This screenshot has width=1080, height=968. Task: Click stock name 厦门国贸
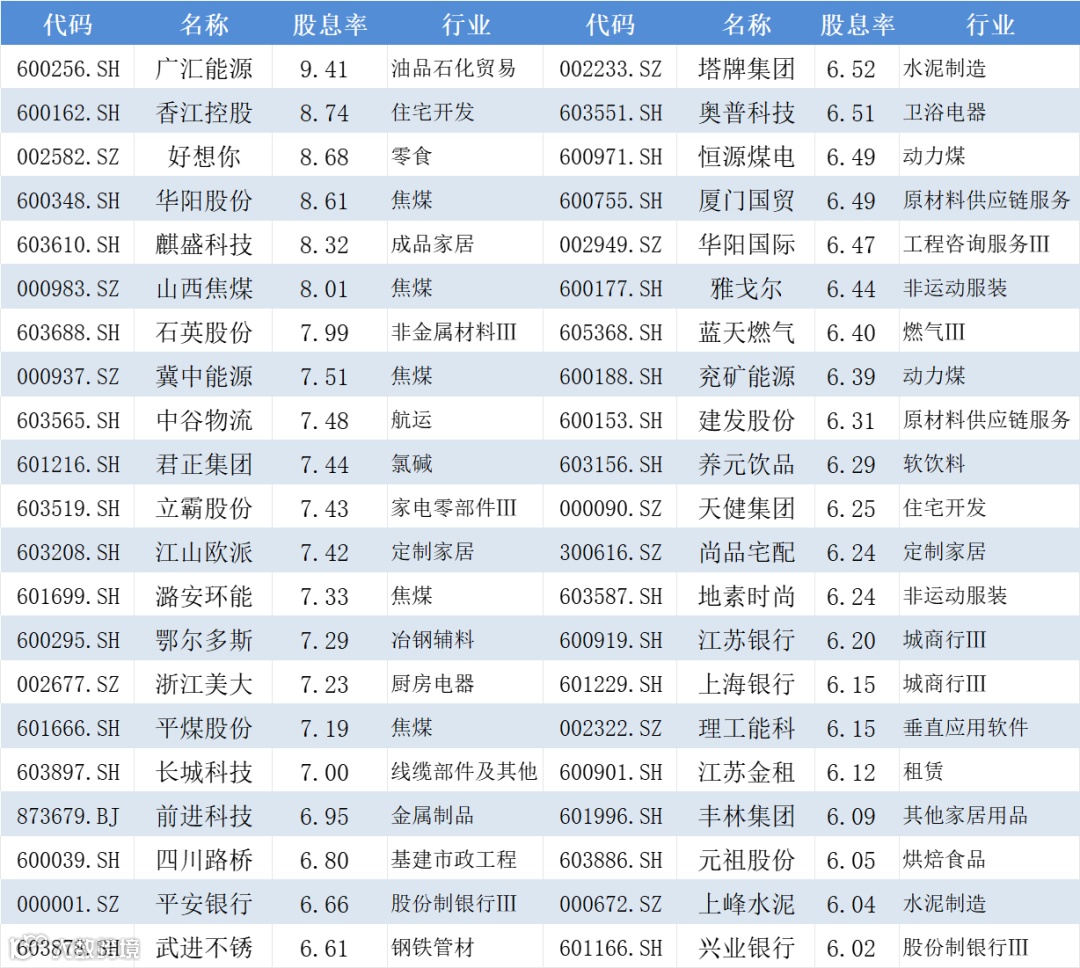tap(747, 201)
